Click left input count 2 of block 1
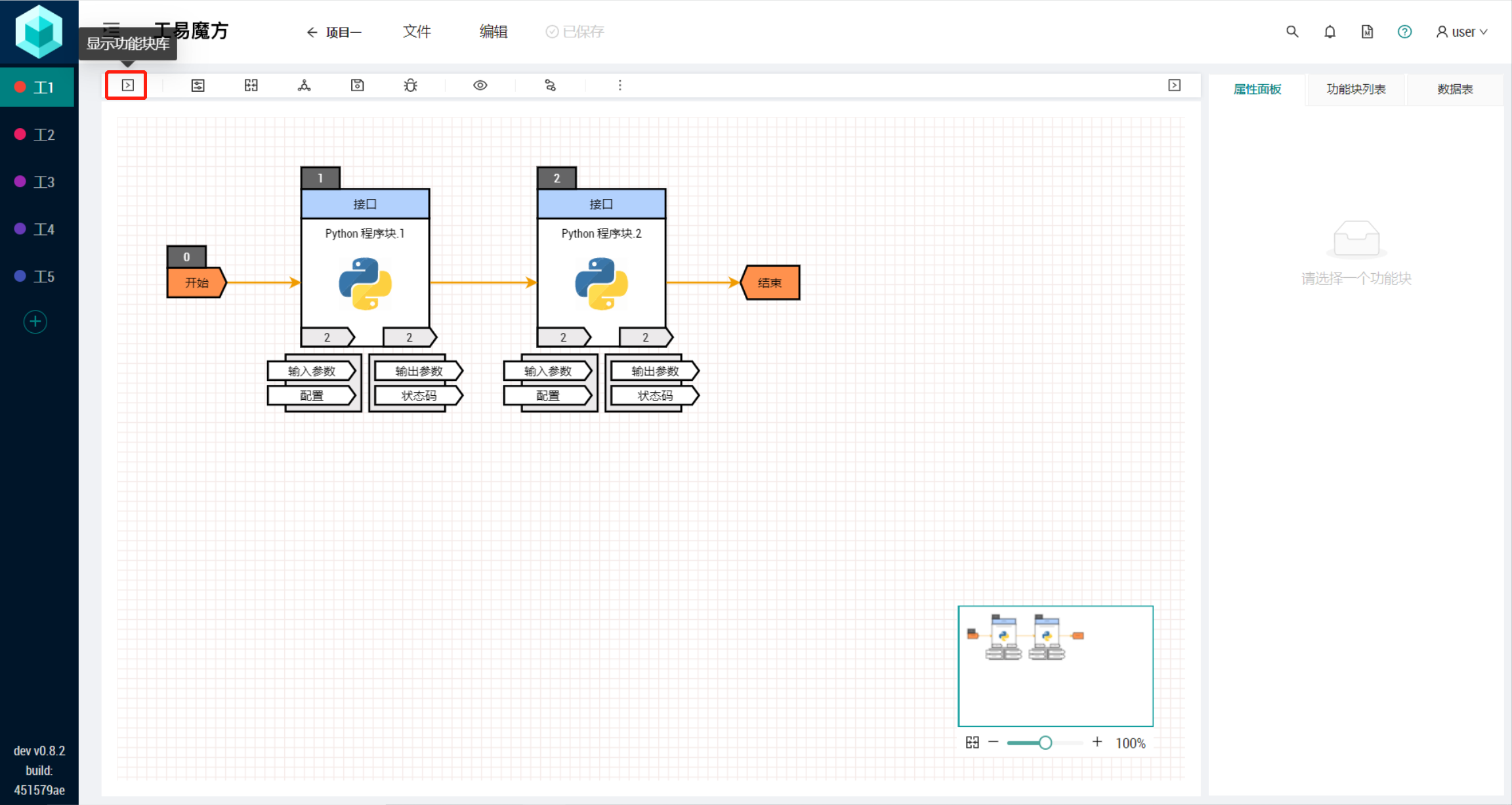The height and width of the screenshot is (805, 1512). coord(327,337)
